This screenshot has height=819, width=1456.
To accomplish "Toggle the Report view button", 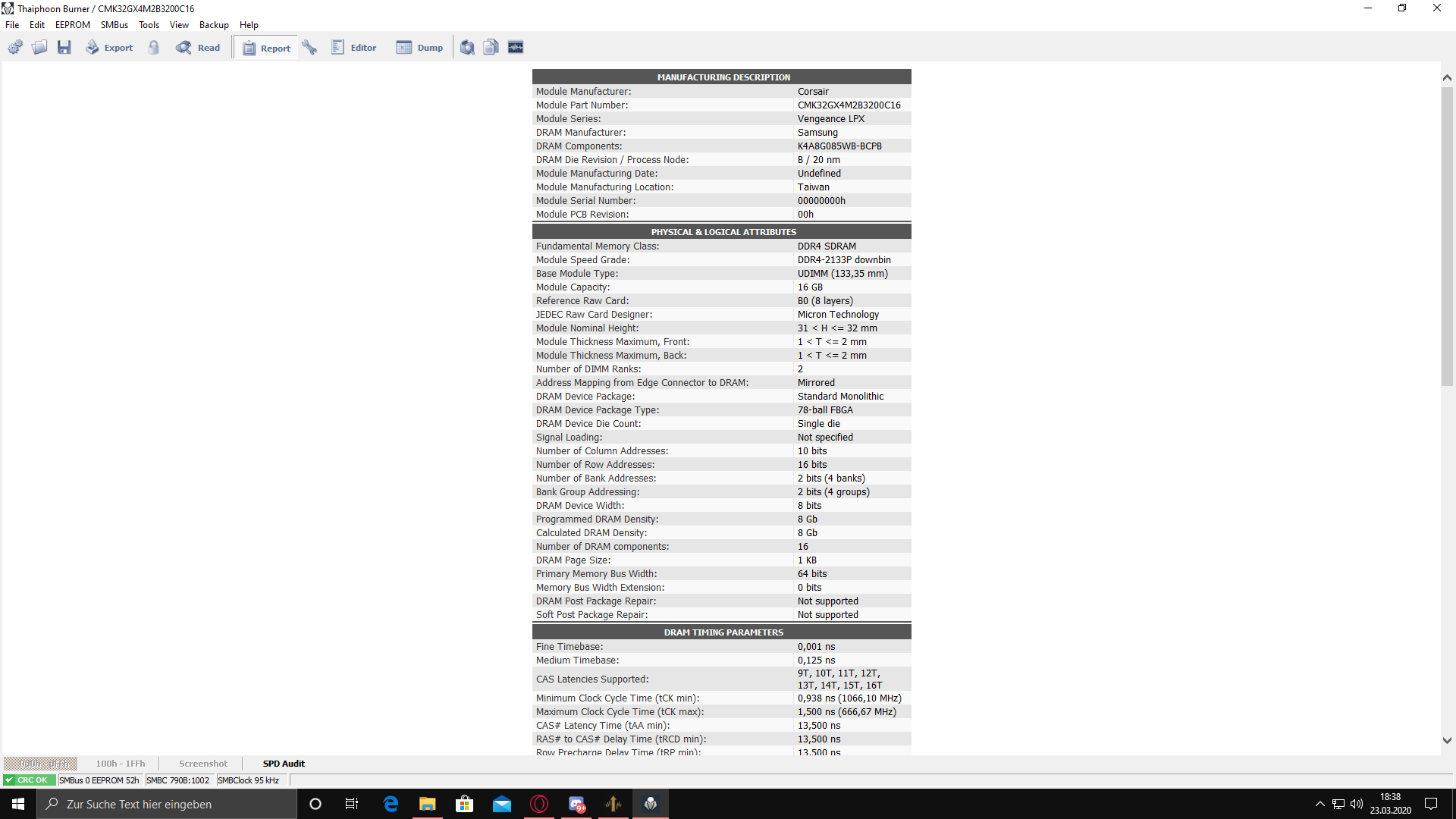I will pos(267,48).
